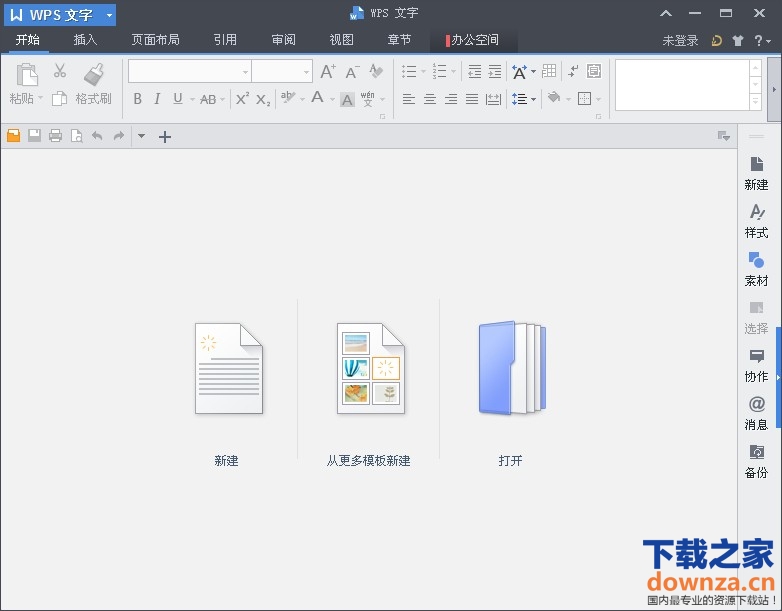Click the 协作 collaboration sidebar icon

756,364
